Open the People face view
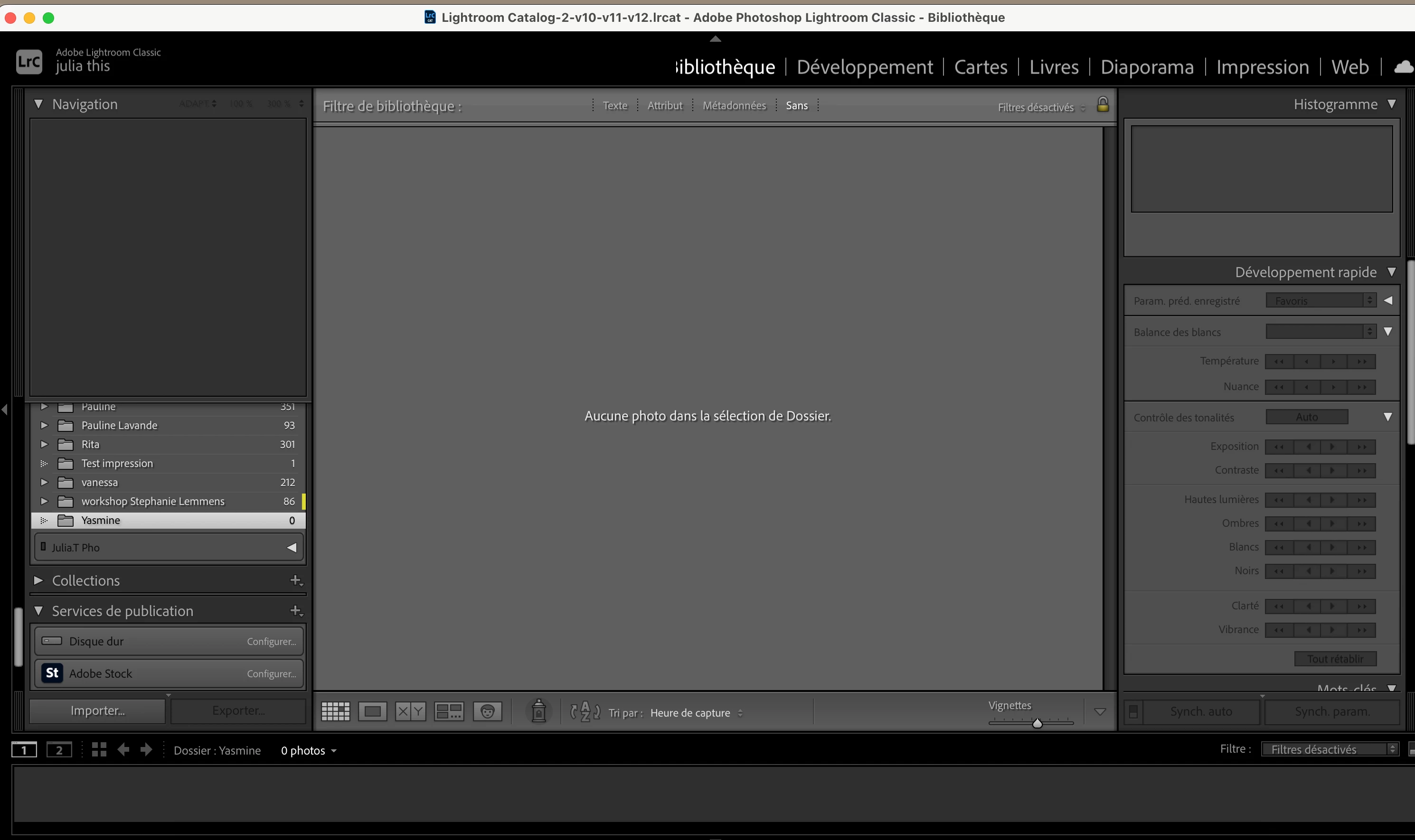The width and height of the screenshot is (1415, 840). coord(487,711)
